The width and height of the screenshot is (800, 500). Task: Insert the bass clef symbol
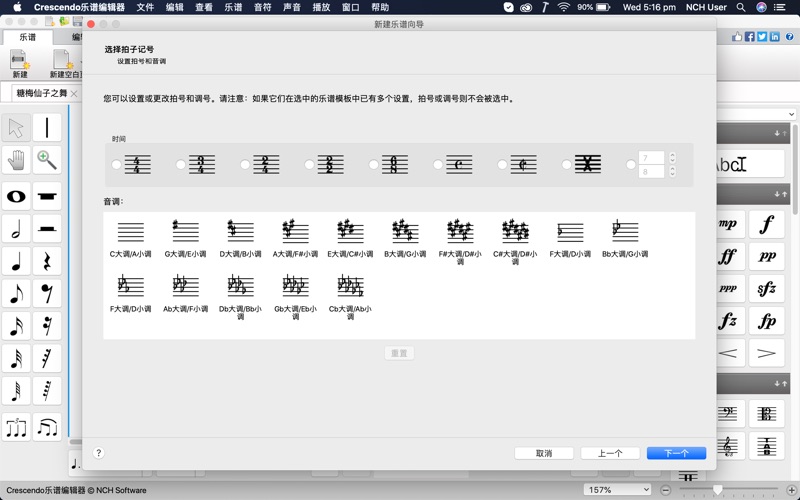tap(728, 413)
